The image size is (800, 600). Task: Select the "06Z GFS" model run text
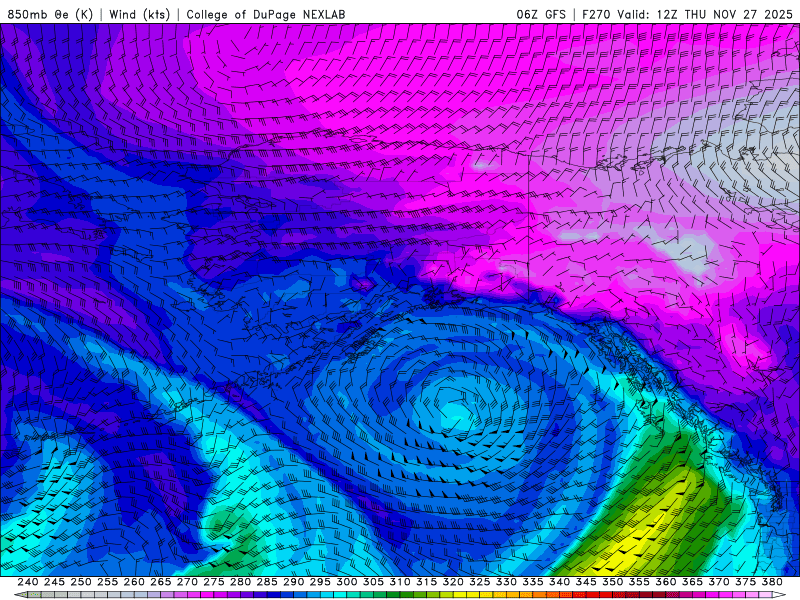[541, 14]
